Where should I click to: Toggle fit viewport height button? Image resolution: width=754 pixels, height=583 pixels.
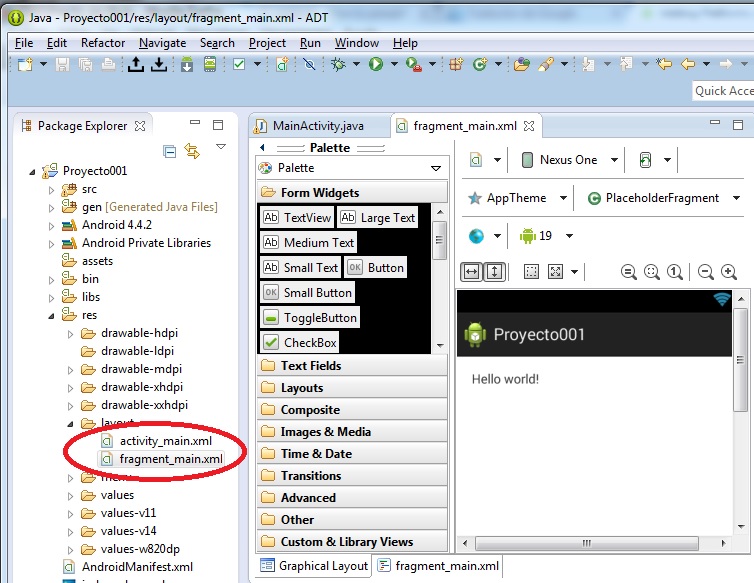click(494, 272)
